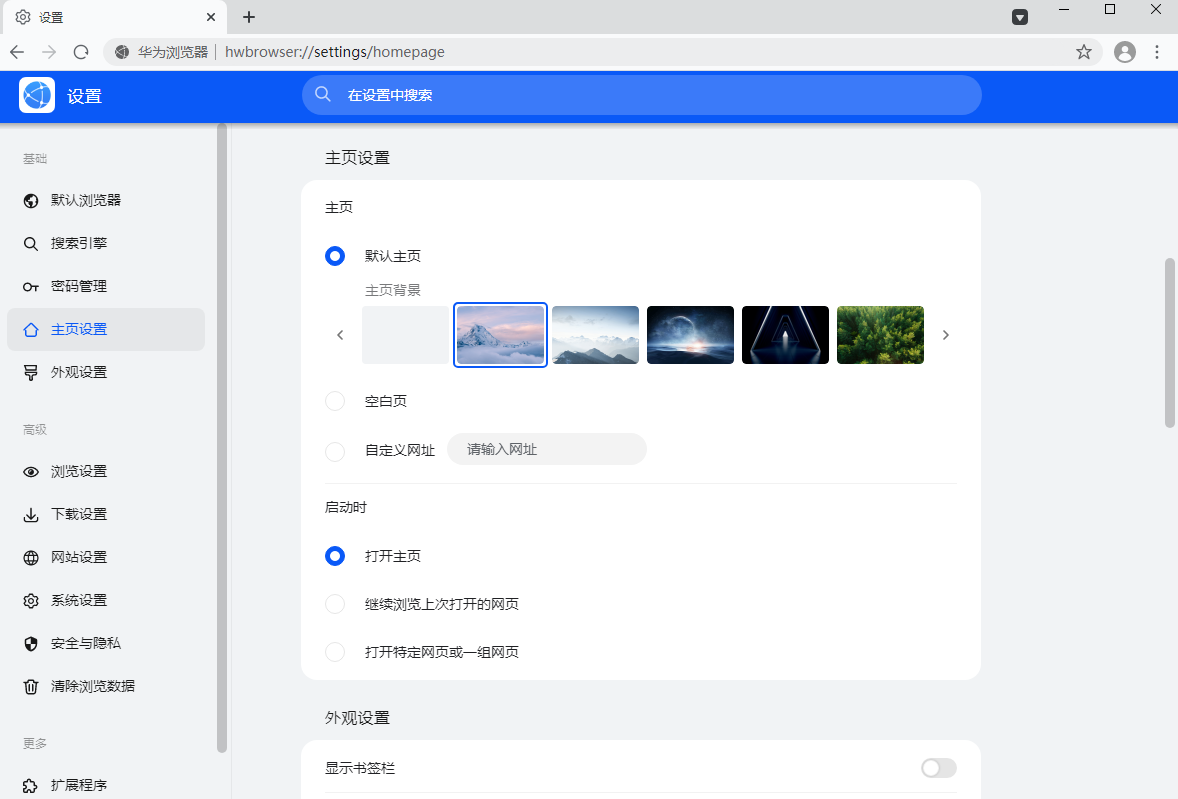Click the right arrow on homepage backgrounds

[x=945, y=335]
